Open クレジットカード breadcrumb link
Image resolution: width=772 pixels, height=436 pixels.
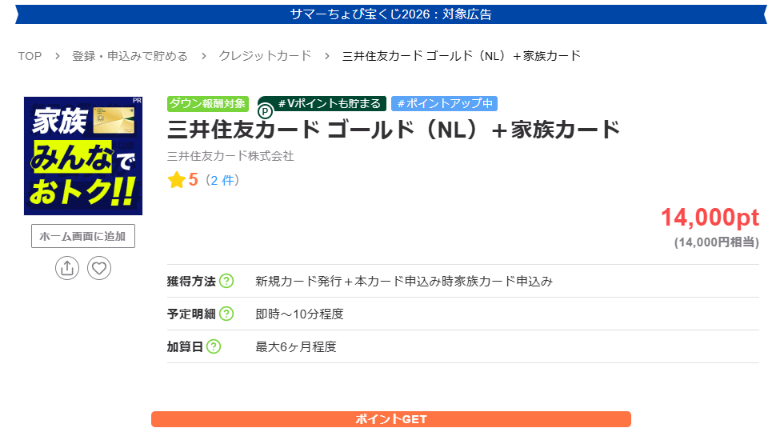pyautogui.click(x=265, y=56)
